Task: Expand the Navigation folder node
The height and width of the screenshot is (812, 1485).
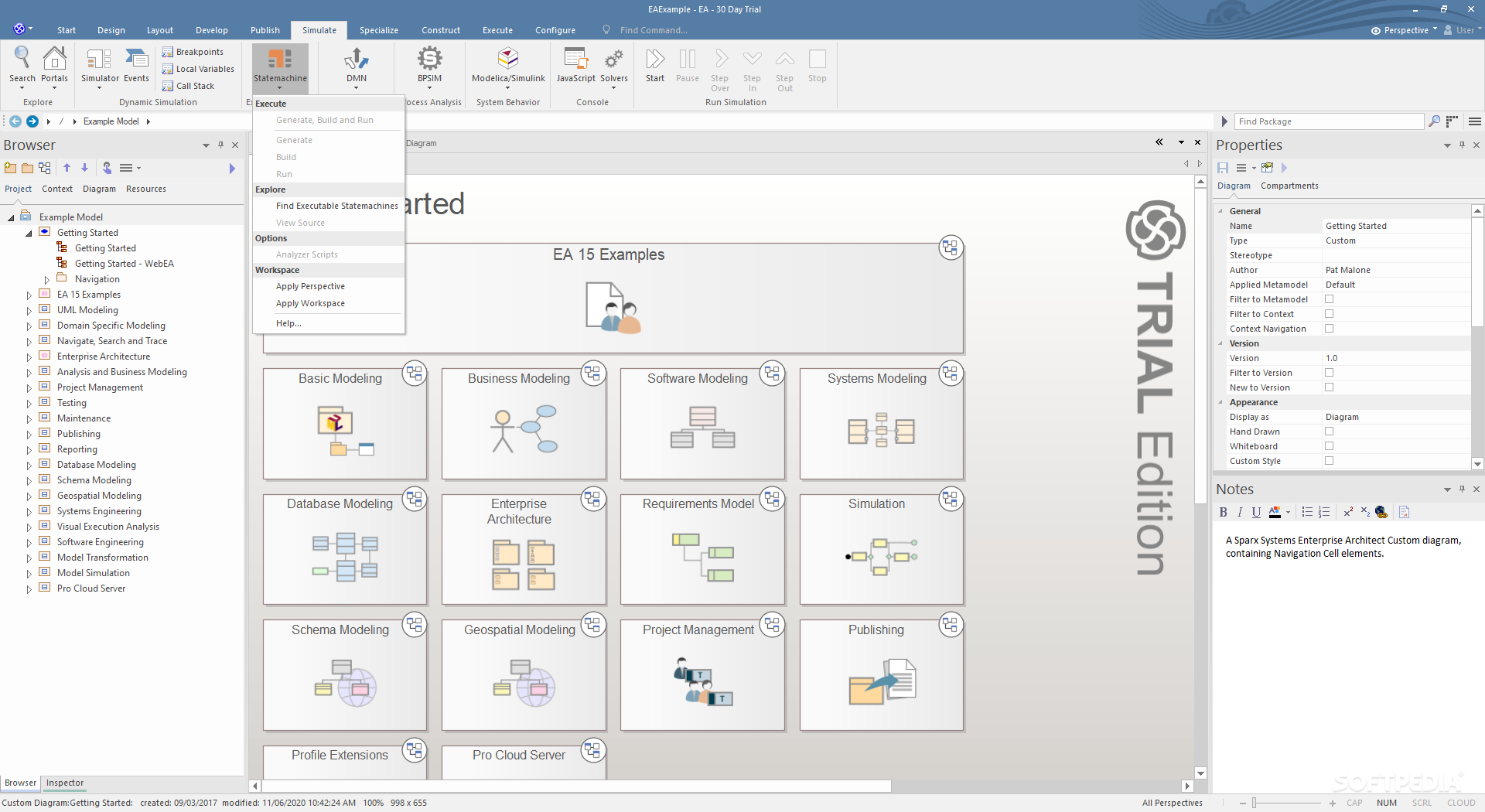Action: (x=47, y=280)
